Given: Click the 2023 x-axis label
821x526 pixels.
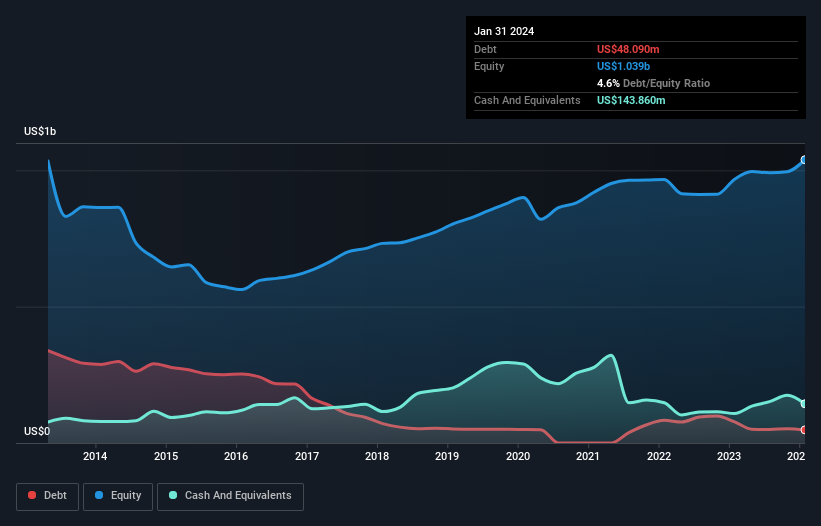Looking at the screenshot, I should point(729,456).
